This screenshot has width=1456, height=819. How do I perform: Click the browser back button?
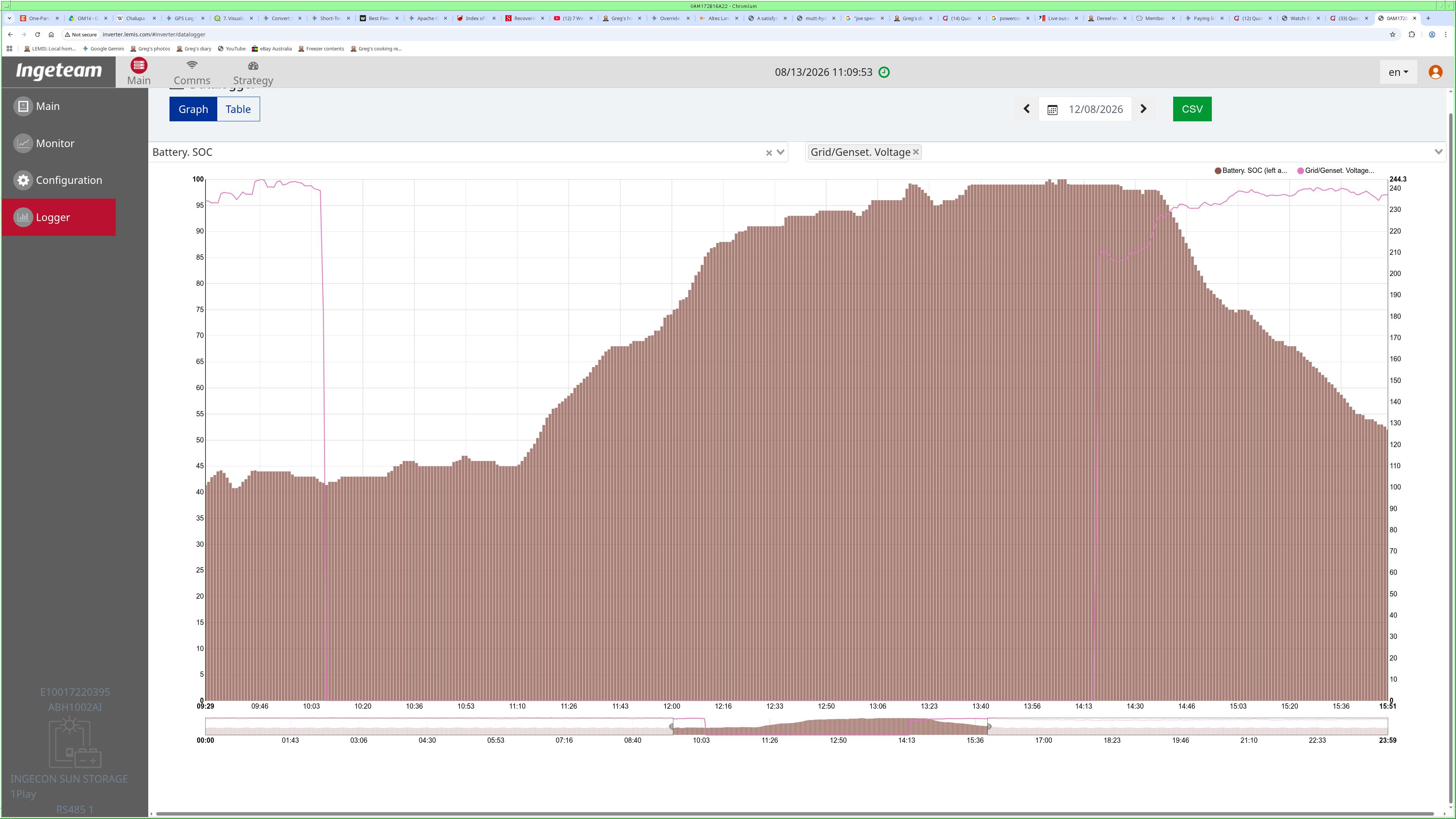10,35
